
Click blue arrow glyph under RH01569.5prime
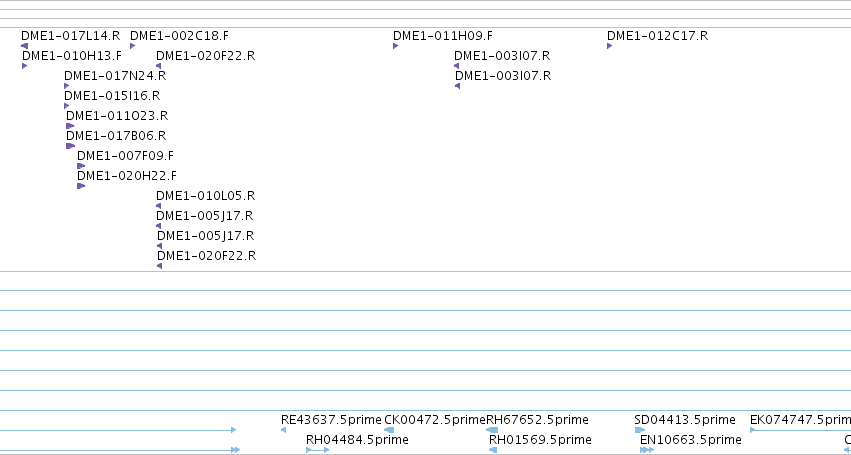(x=493, y=450)
